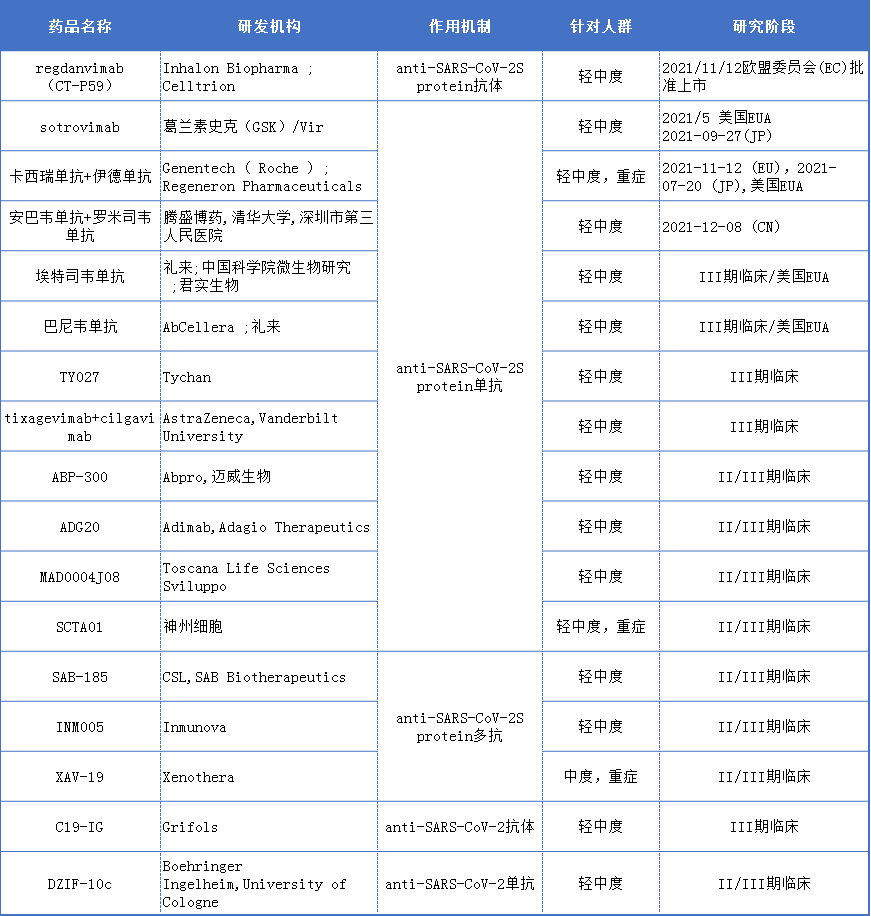Click the Tychan developer cell
This screenshot has width=871, height=916.
coord(269,377)
